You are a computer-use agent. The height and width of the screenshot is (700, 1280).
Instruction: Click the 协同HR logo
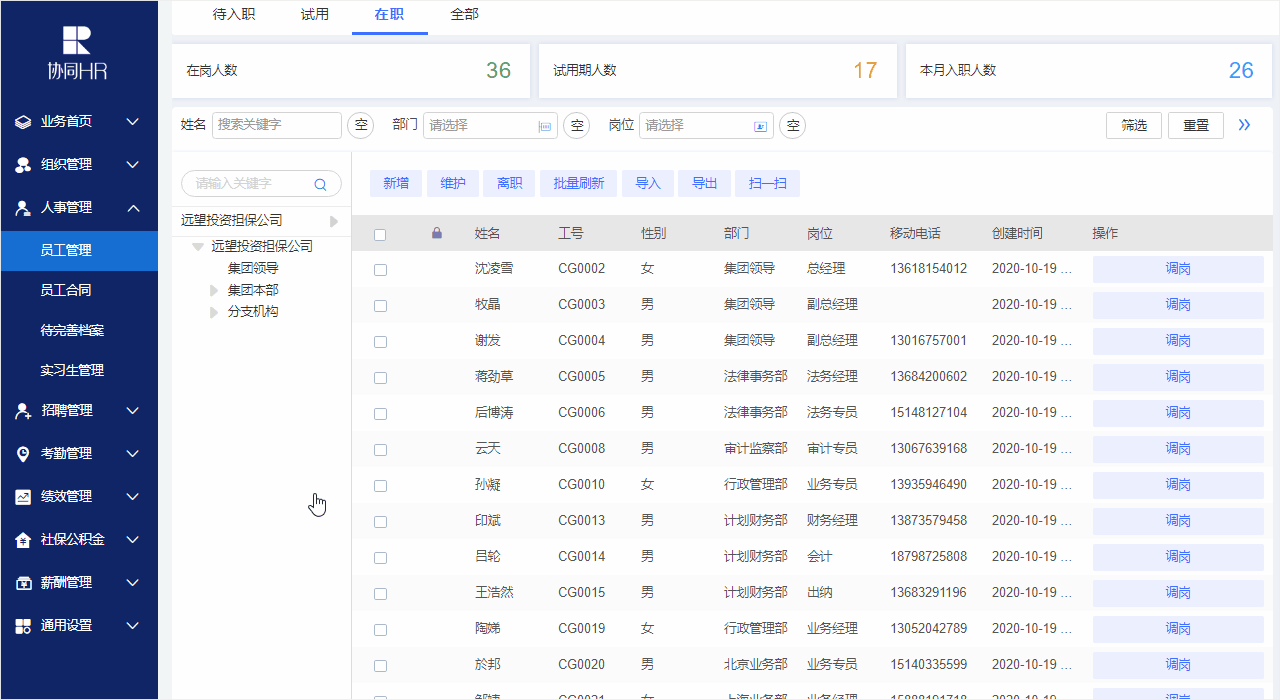pyautogui.click(x=77, y=53)
